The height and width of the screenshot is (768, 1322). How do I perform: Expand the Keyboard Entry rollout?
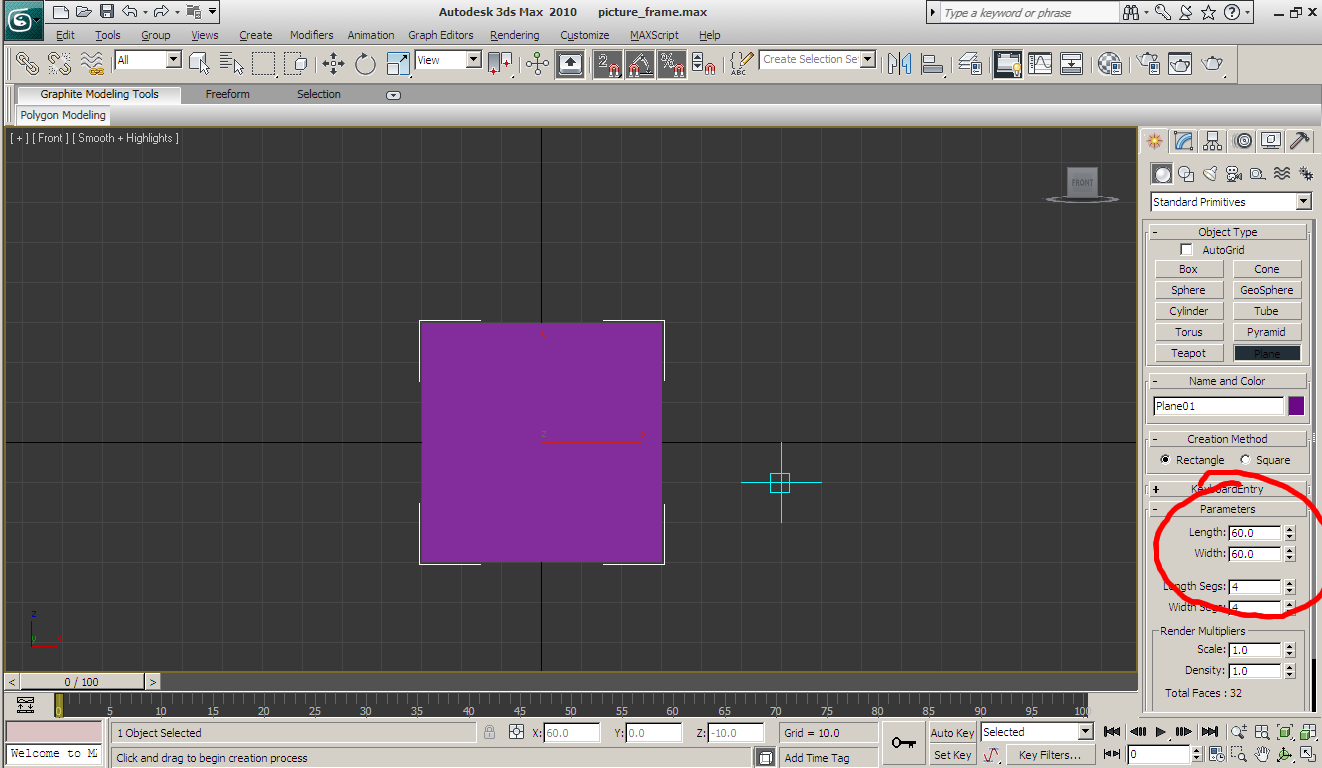point(1227,489)
